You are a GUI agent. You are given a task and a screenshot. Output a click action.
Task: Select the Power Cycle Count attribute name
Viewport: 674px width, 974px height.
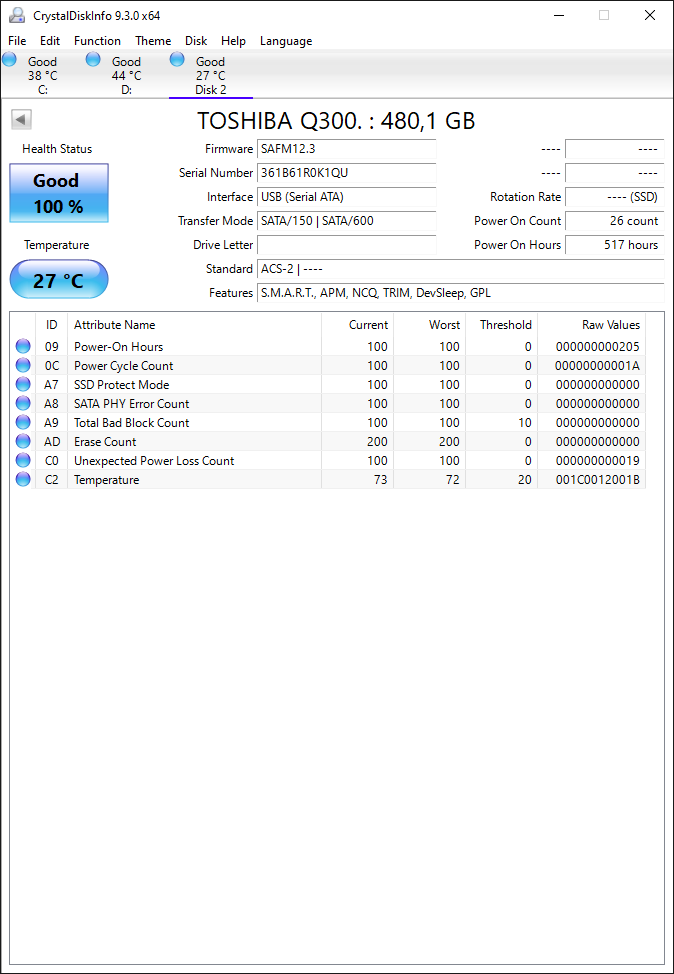click(x=124, y=366)
